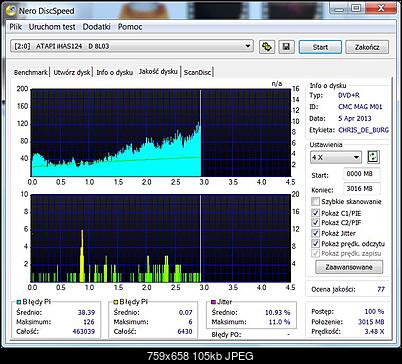Select the Jakość dysku tab
Screen dimensions: 402x364
point(158,71)
